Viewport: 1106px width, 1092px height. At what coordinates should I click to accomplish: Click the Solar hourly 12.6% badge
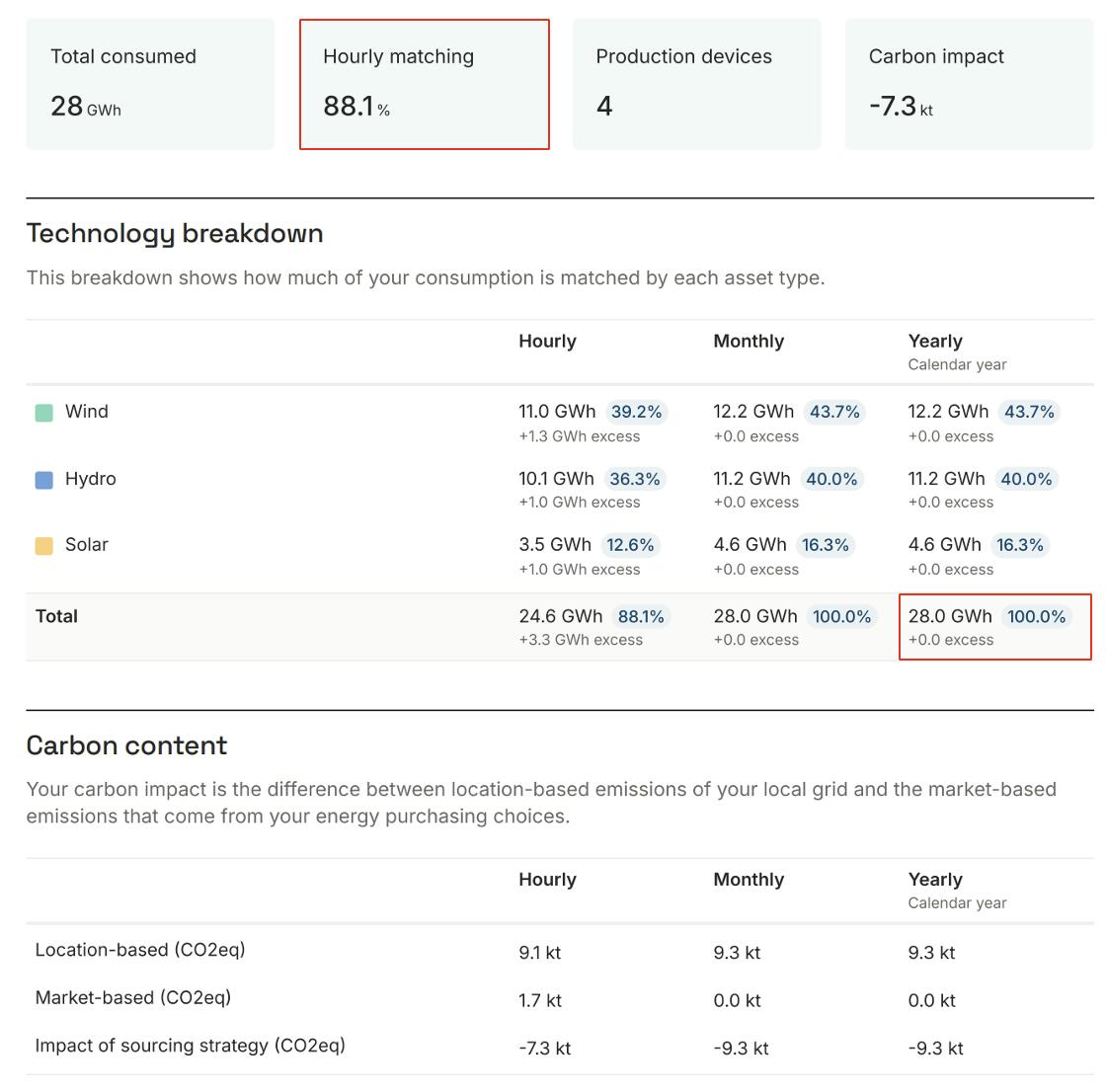[630, 545]
